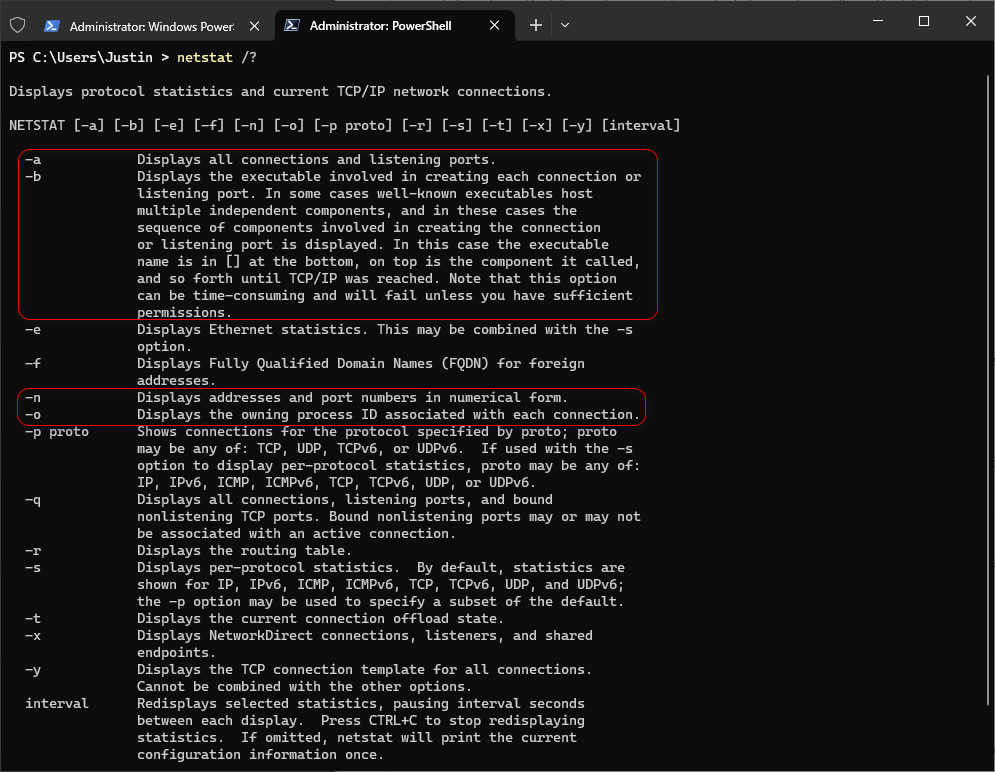
Task: Maximize the terminal window
Action: point(924,21)
